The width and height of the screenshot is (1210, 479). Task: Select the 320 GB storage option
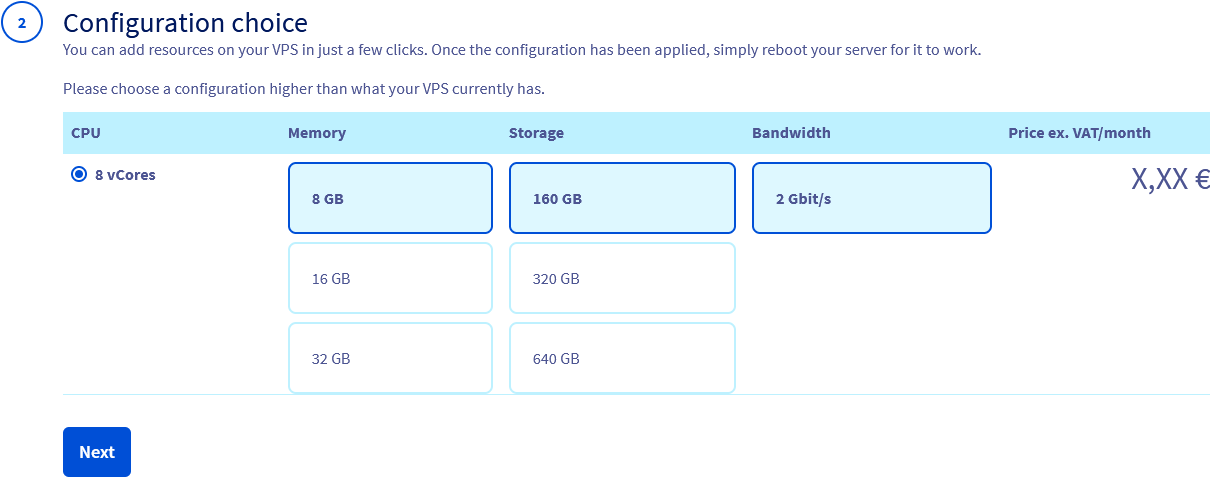[x=622, y=278]
